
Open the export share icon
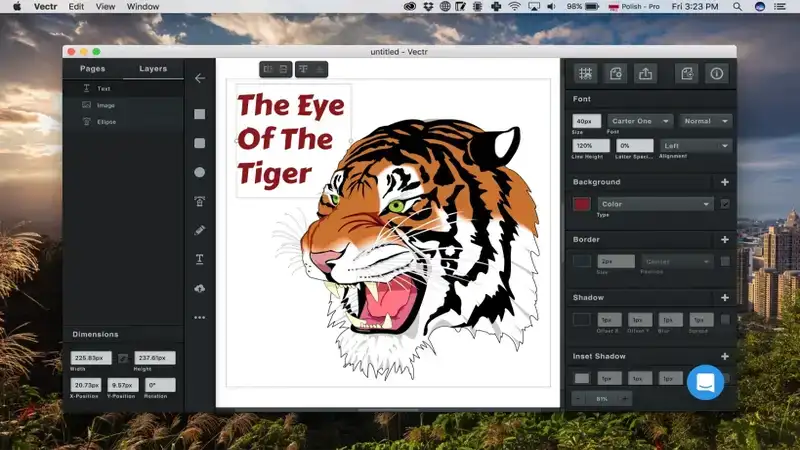[645, 73]
